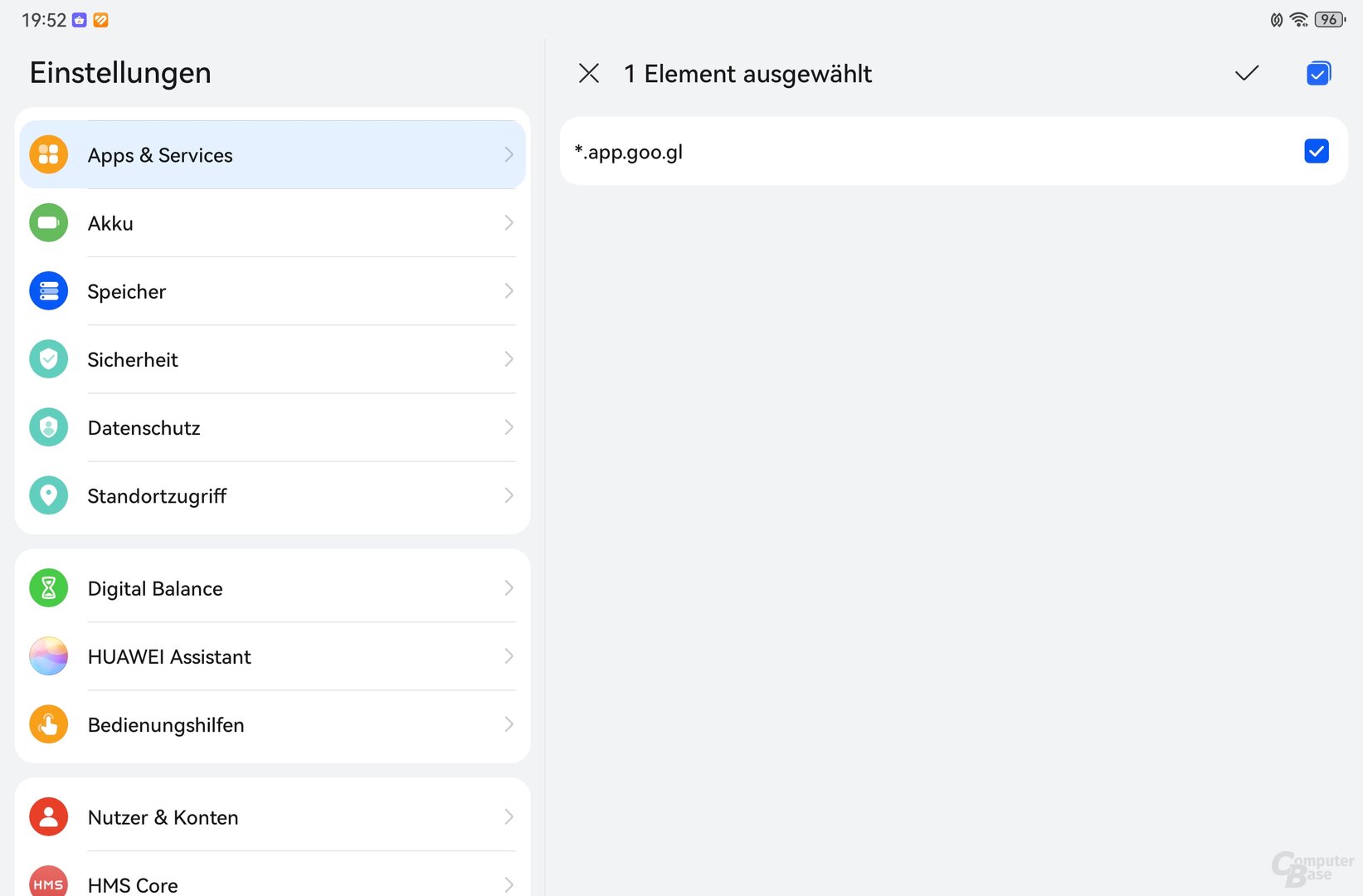Expand Speicher via its chevron
Image resolution: width=1363 pixels, height=896 pixels.
(x=509, y=290)
